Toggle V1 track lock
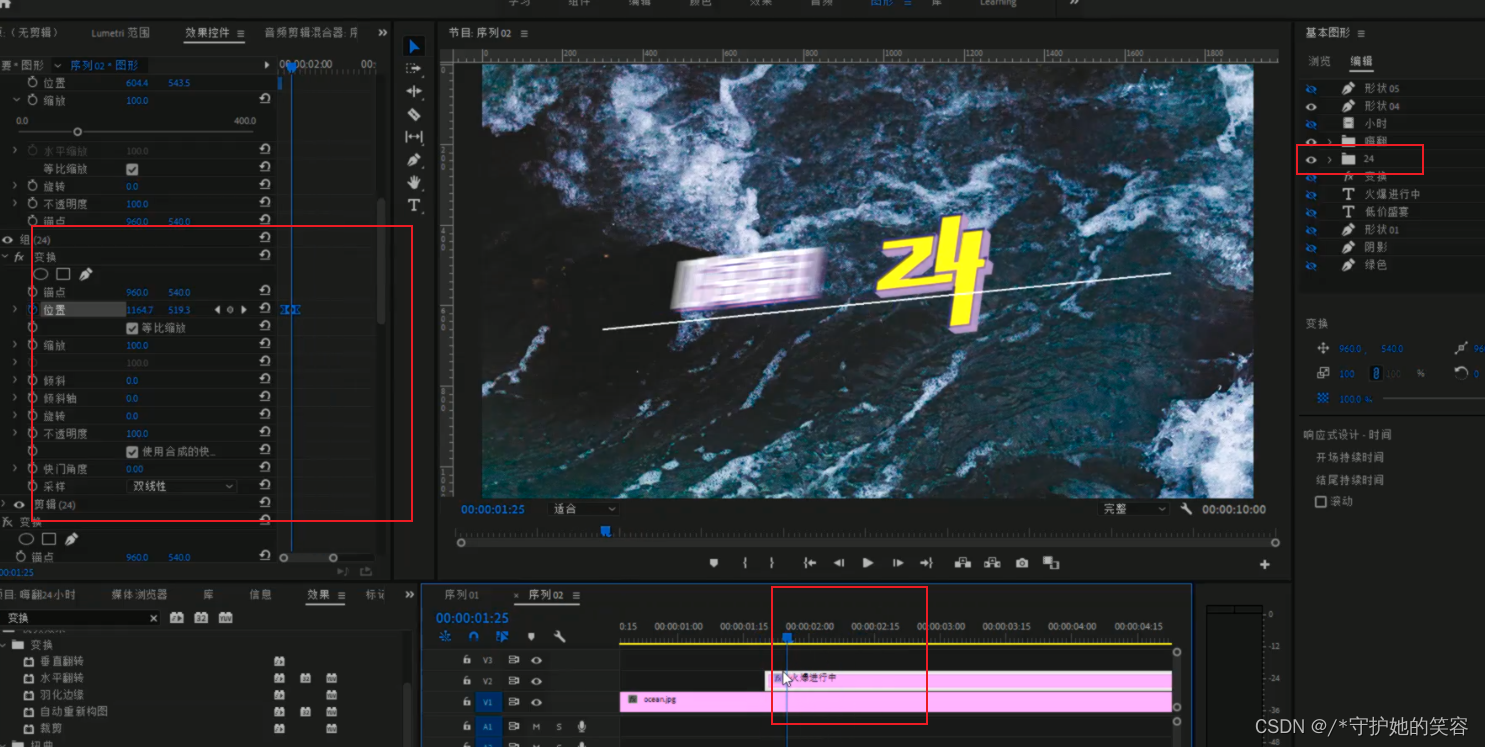 point(466,702)
